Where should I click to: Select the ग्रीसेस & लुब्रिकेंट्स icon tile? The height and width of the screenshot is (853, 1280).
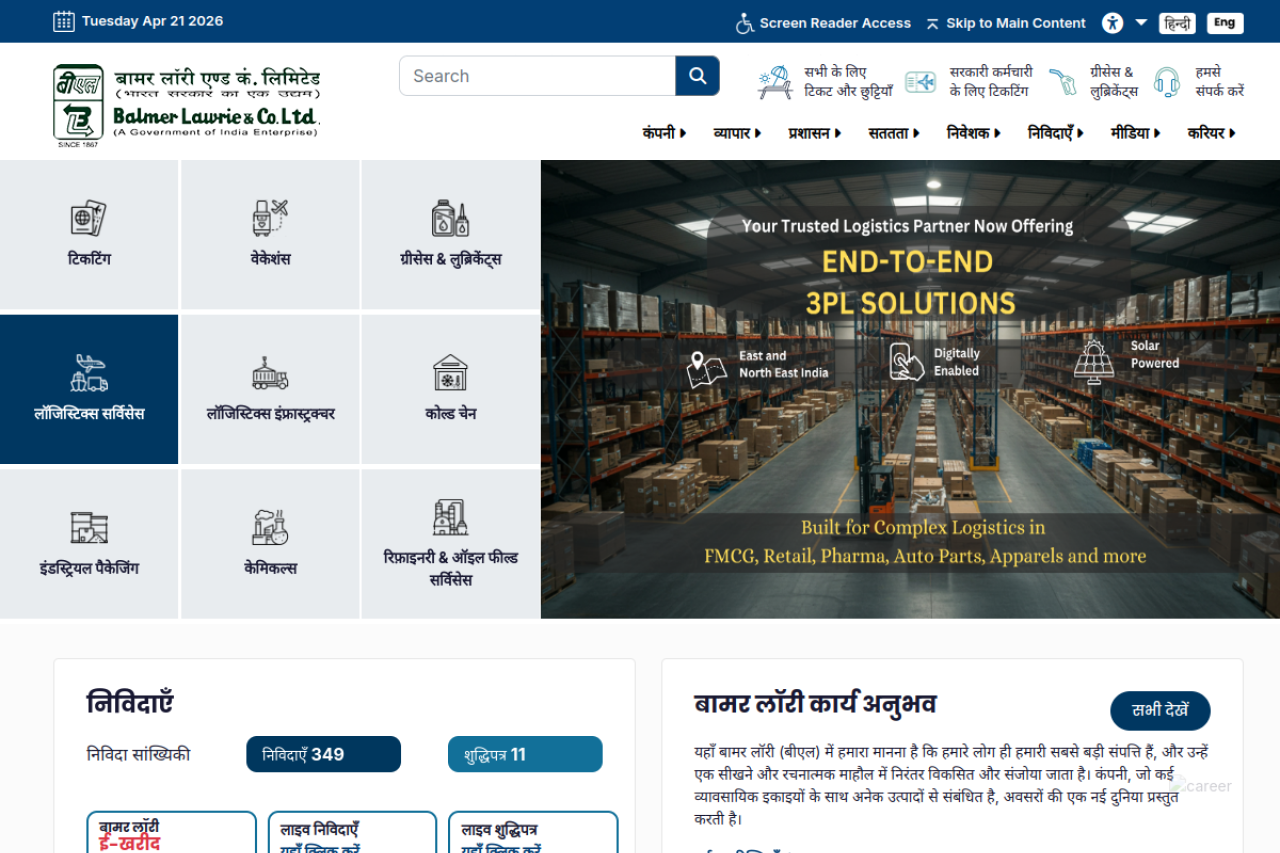450,235
